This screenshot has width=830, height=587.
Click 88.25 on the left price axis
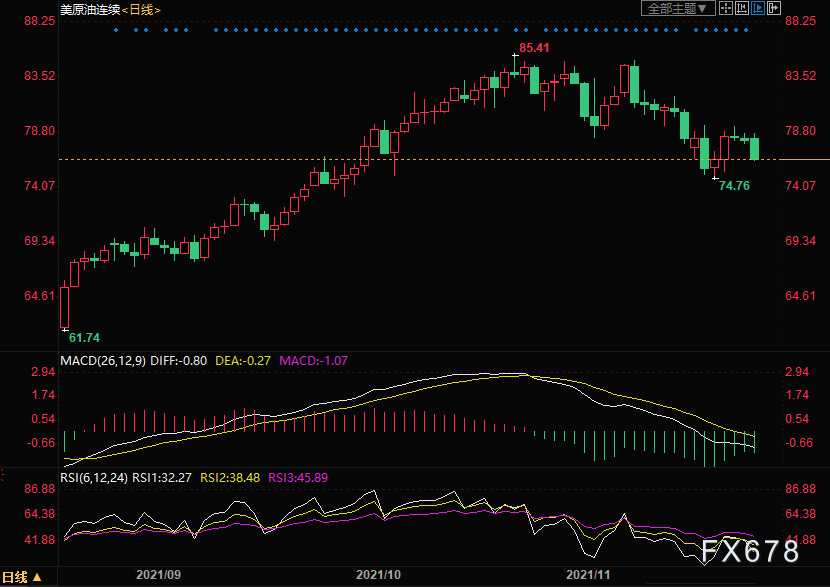point(40,21)
